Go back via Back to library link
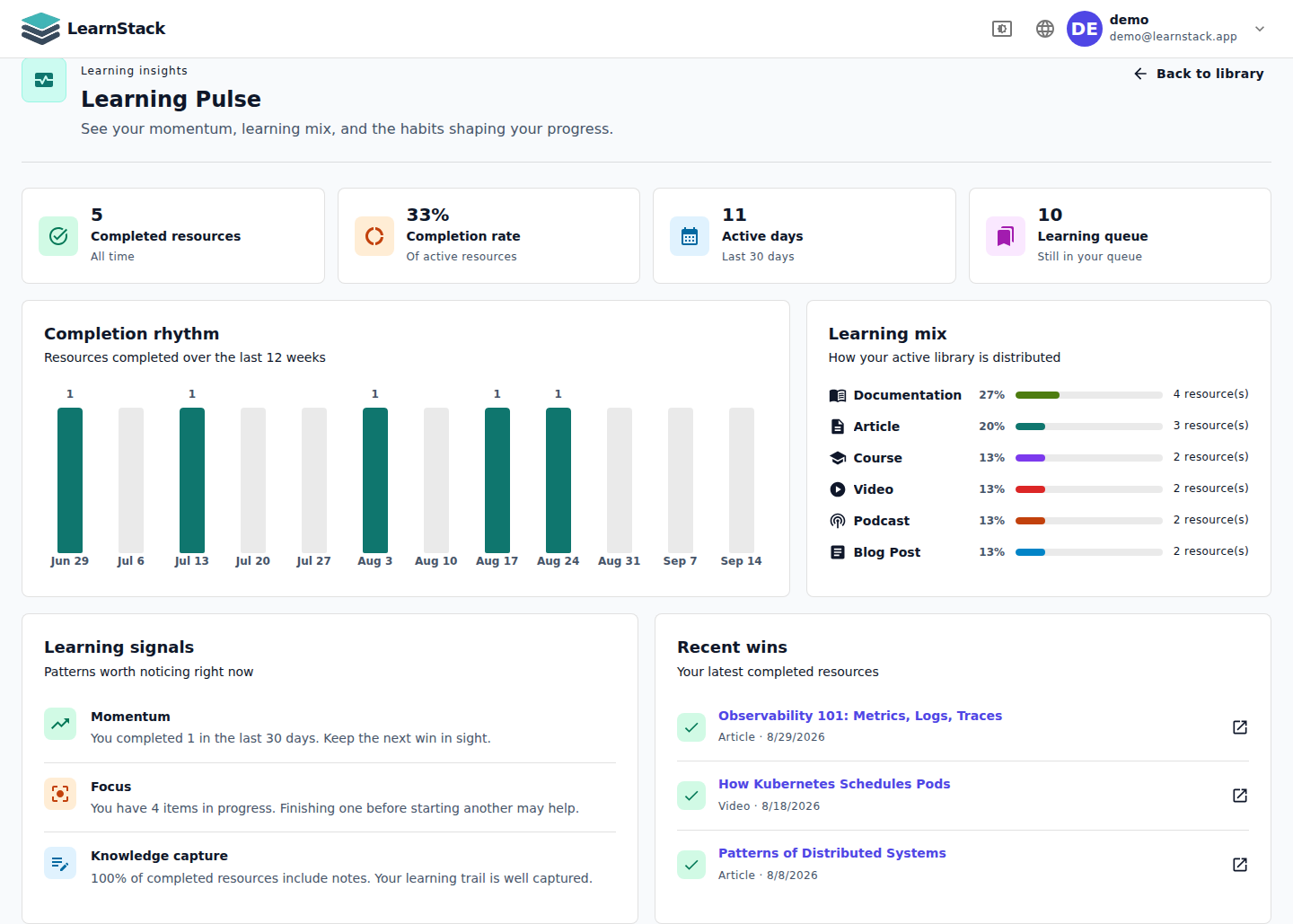Screen dimensions: 1293x924 pyautogui.click(x=1199, y=74)
